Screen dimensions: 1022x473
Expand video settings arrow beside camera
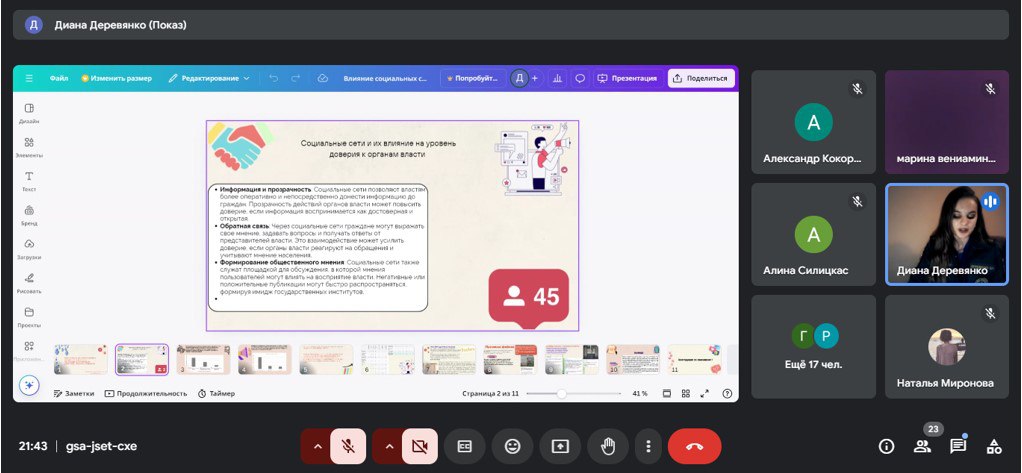389,446
